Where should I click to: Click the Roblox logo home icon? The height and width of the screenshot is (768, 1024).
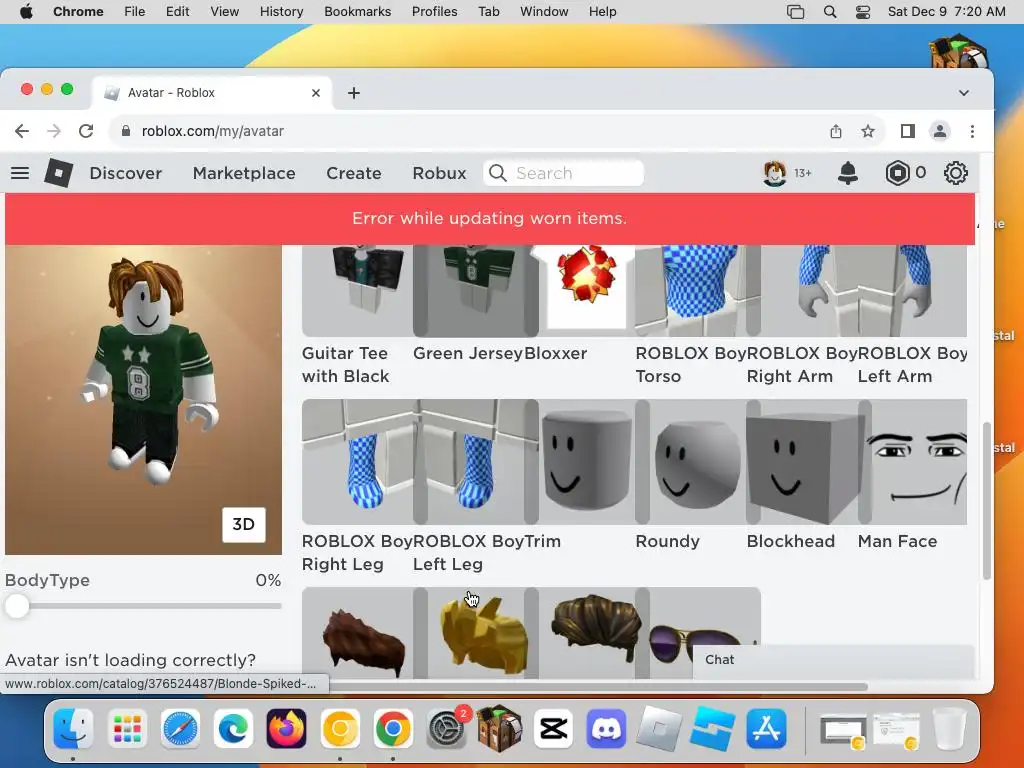point(58,173)
